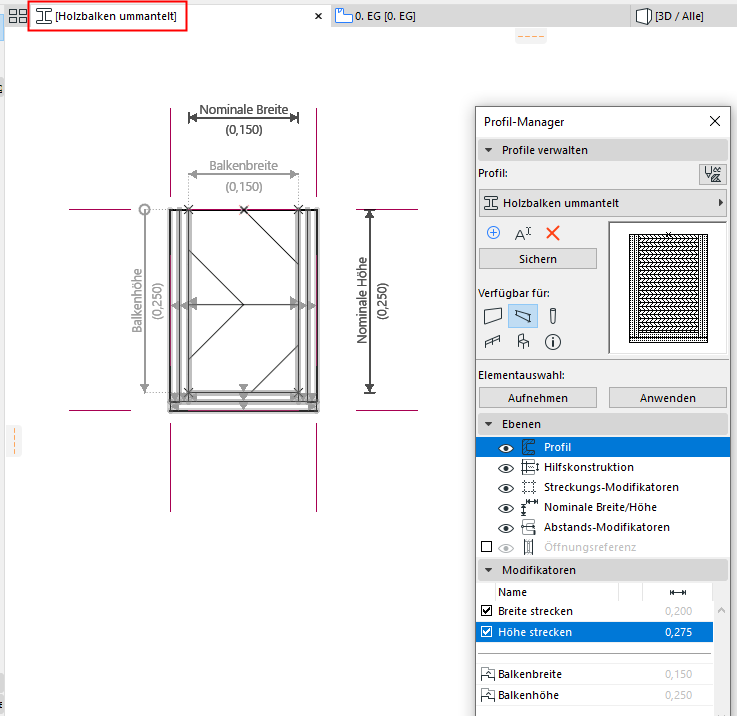Click the Streckungs-Modifikatoren layer icon
The width and height of the screenshot is (737, 716).
(x=529, y=487)
